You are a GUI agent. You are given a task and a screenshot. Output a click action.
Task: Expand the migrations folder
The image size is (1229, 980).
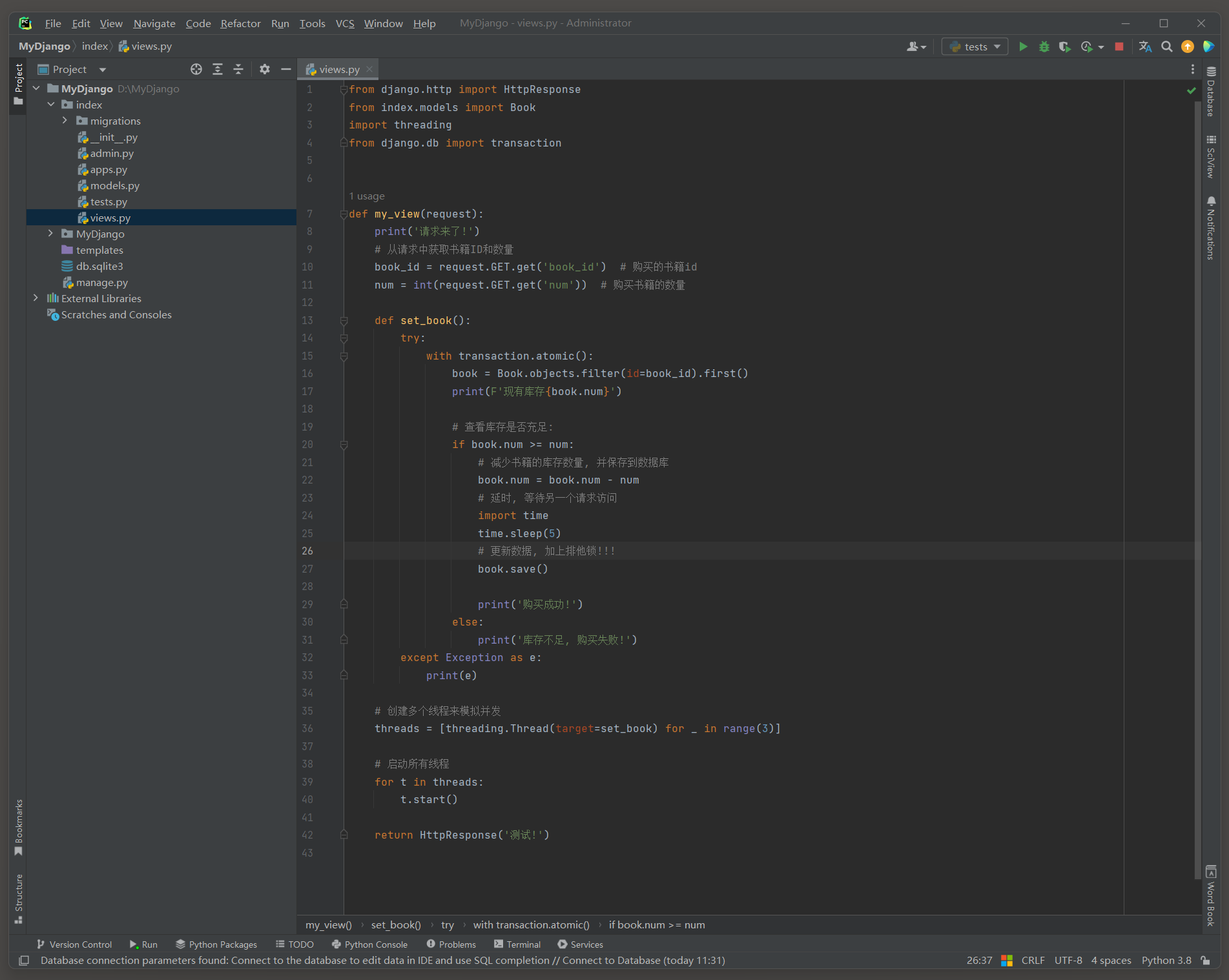(x=65, y=121)
